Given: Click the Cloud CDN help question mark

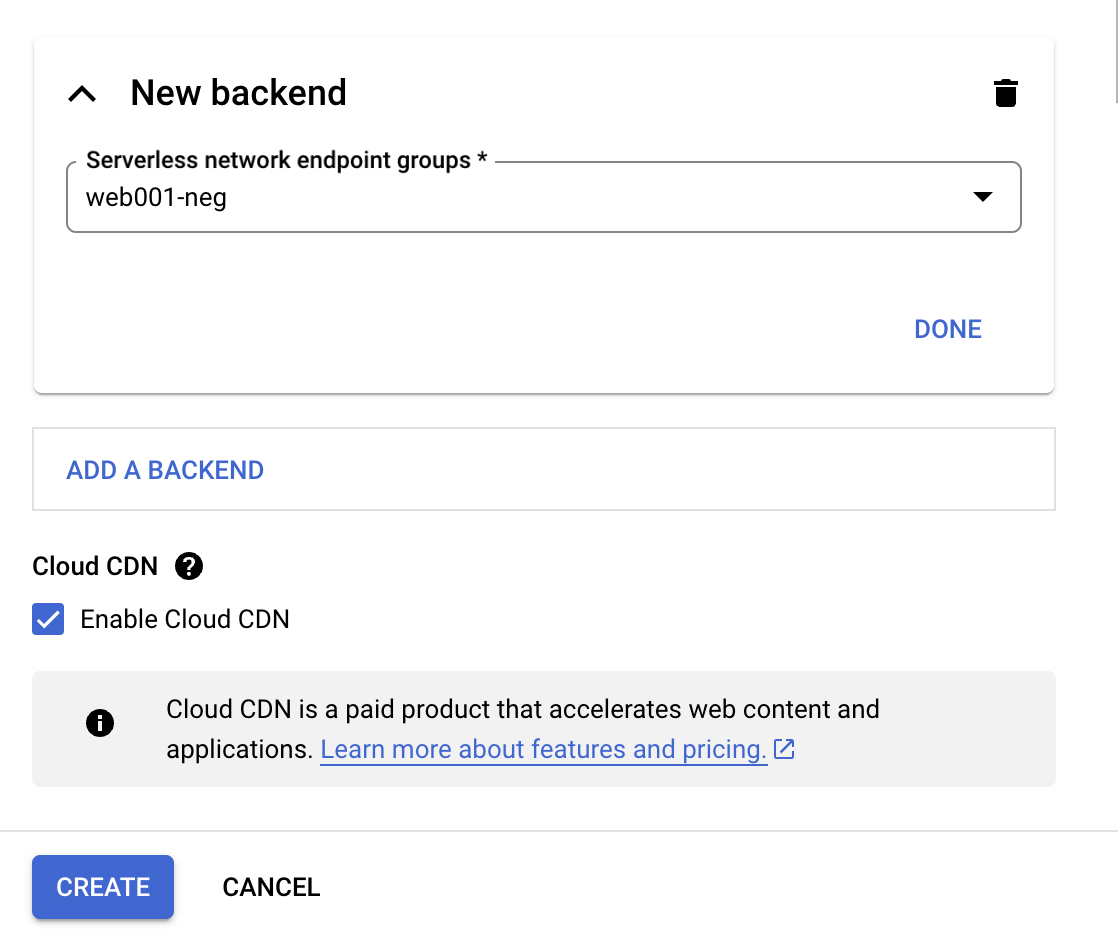Looking at the screenshot, I should pos(188,566).
